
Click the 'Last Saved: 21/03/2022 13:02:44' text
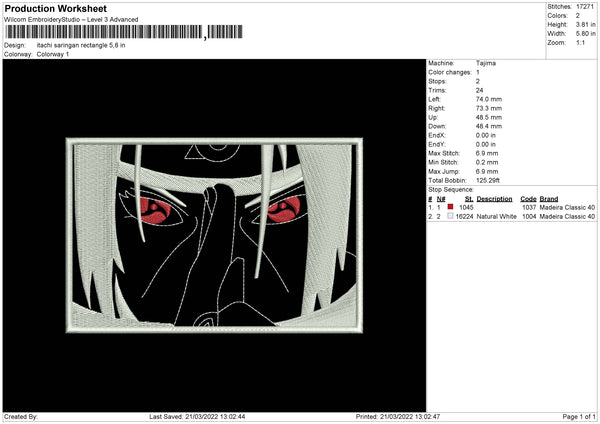pos(197,417)
